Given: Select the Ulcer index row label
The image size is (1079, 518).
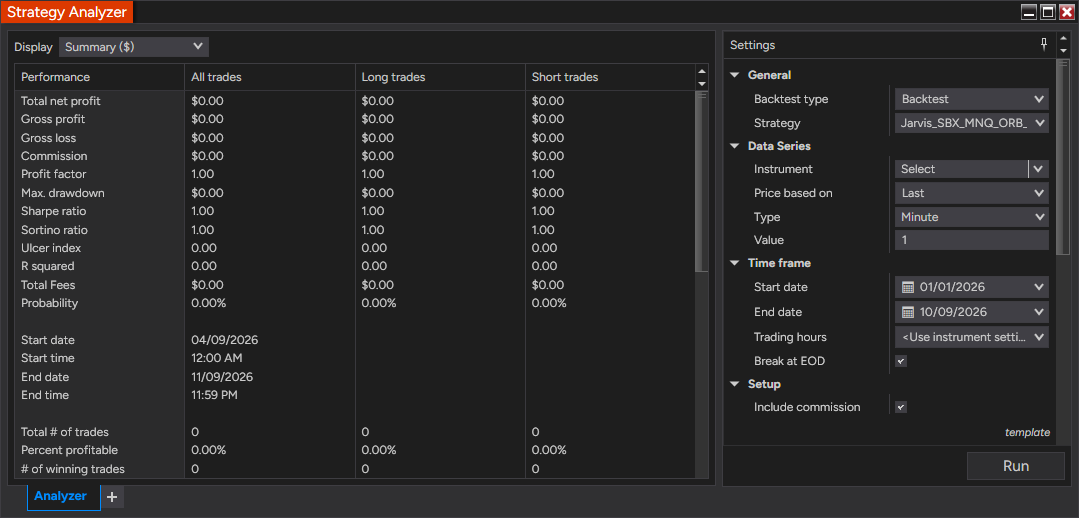Looking at the screenshot, I should click(x=51, y=248).
